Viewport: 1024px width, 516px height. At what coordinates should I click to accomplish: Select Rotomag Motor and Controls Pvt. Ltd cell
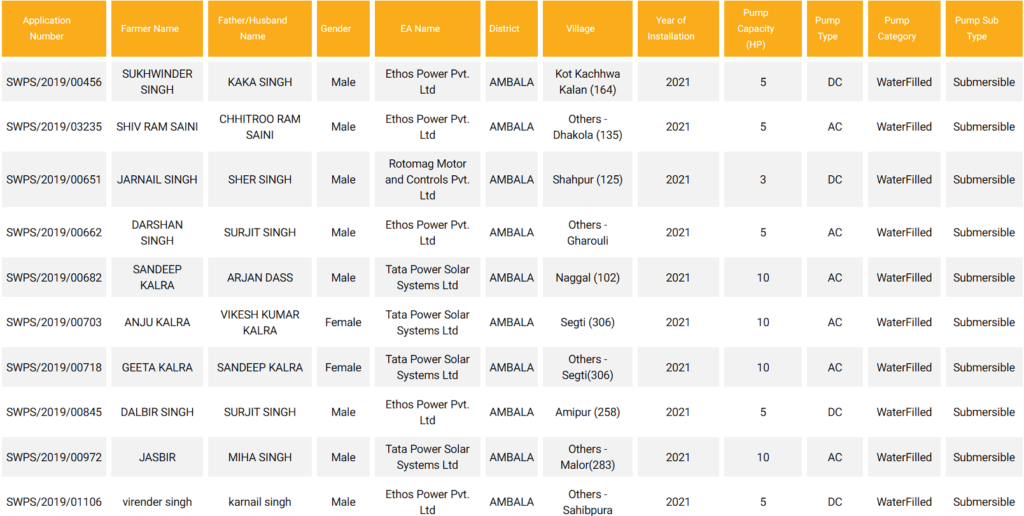pos(428,180)
